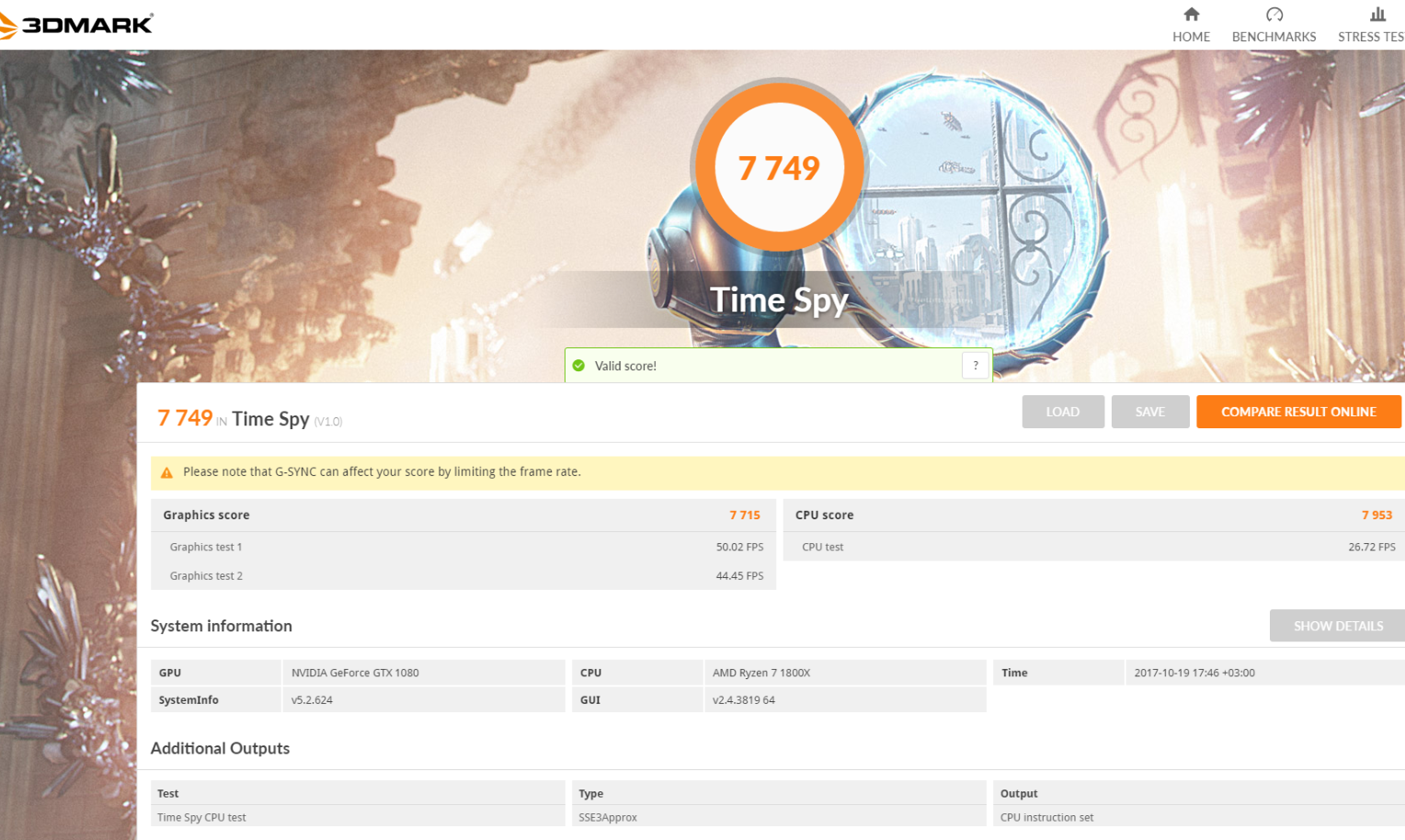The image size is (1405, 840).
Task: Click the Time Spy banner title
Action: (779, 301)
